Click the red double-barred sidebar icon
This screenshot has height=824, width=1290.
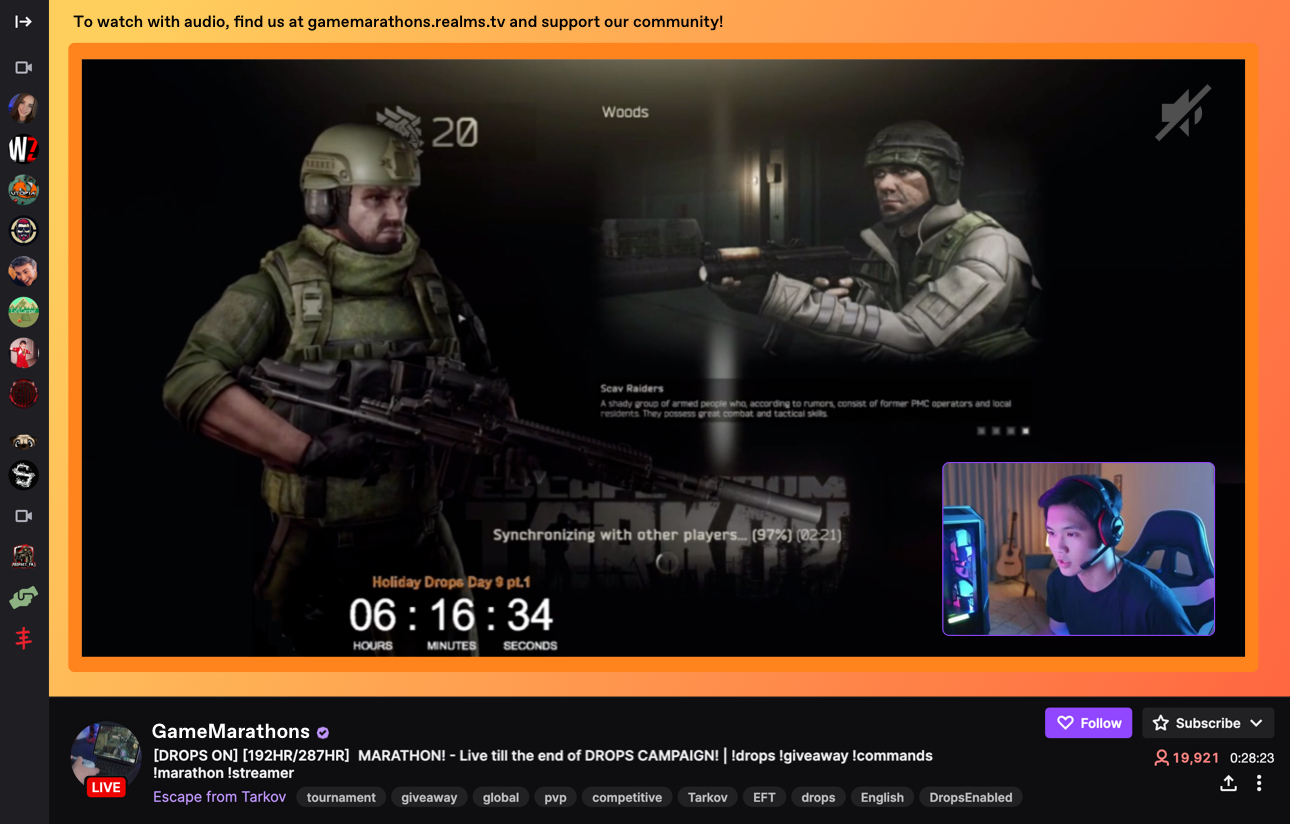(24, 639)
